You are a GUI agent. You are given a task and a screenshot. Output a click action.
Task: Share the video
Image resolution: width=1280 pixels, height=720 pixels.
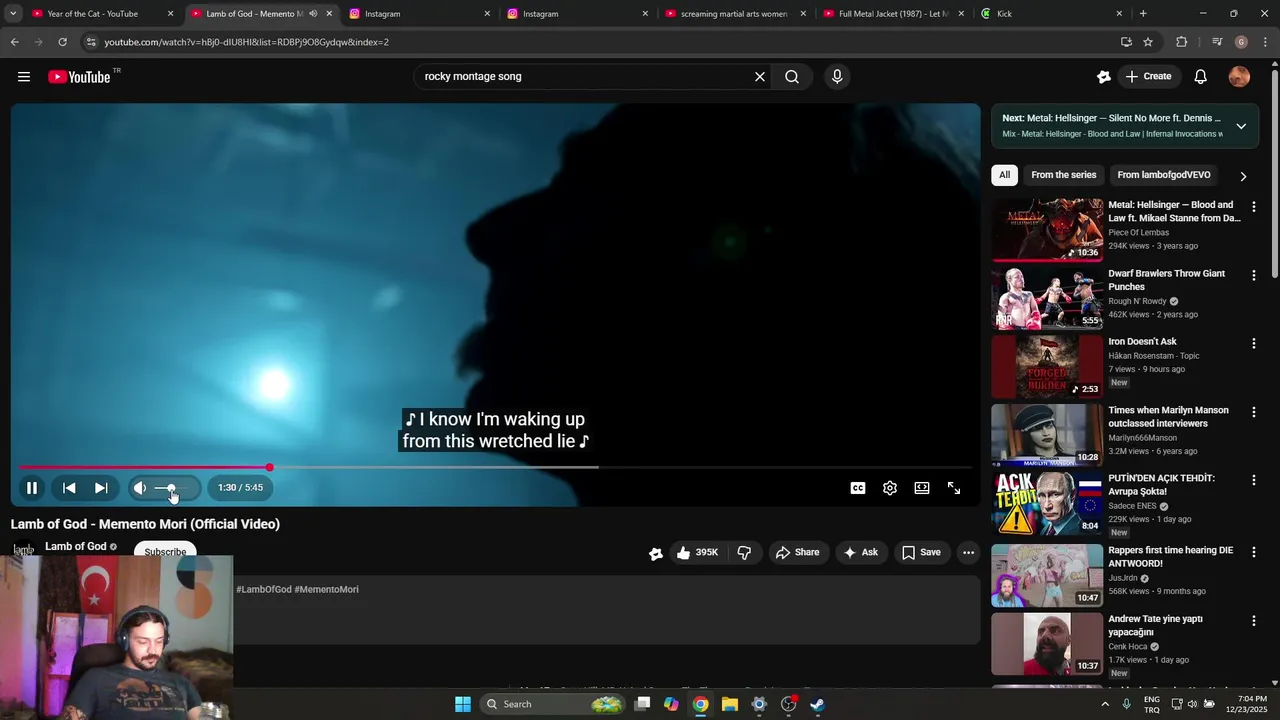[x=797, y=552]
